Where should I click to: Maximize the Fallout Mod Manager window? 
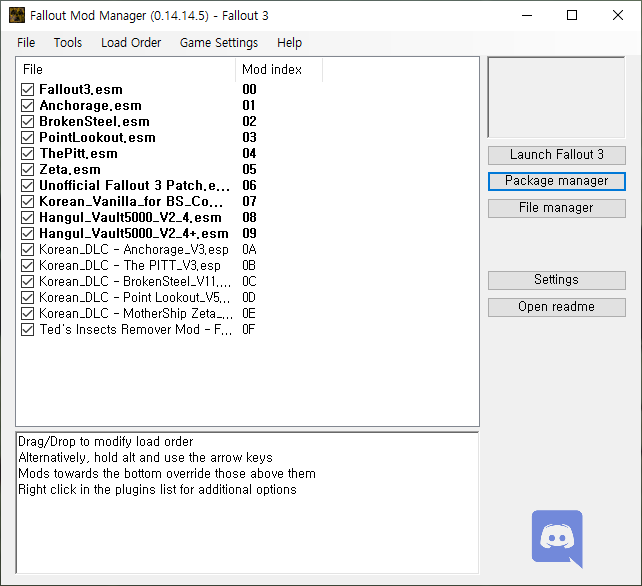(x=572, y=16)
